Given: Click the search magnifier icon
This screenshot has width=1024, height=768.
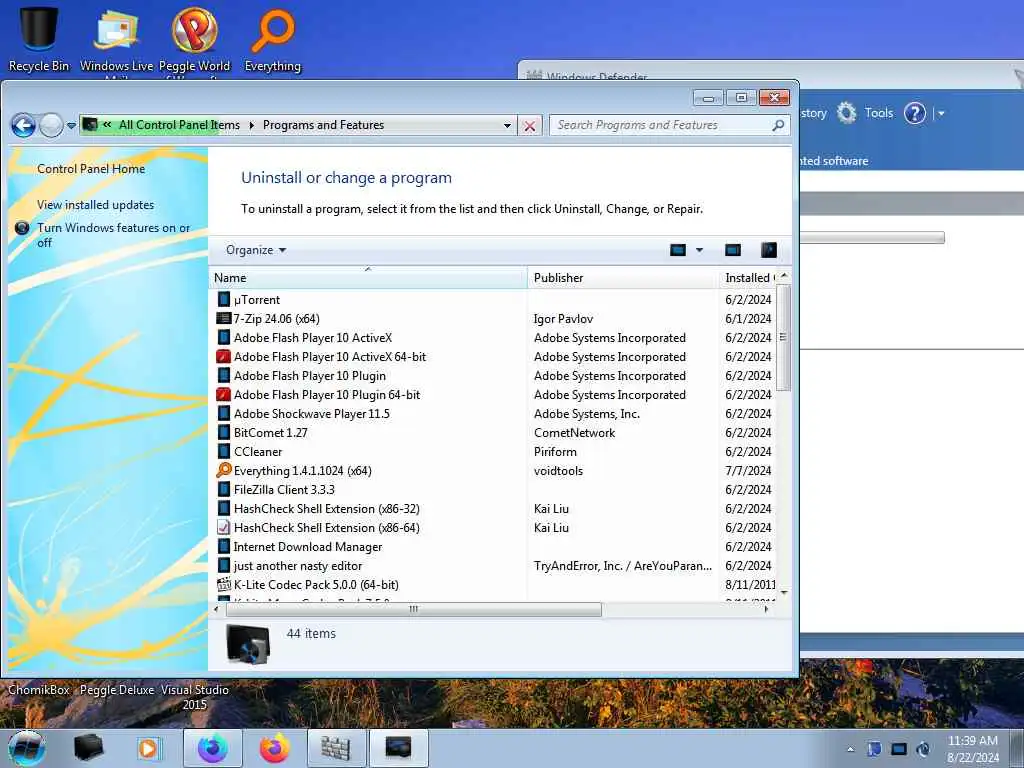Looking at the screenshot, I should 778,125.
